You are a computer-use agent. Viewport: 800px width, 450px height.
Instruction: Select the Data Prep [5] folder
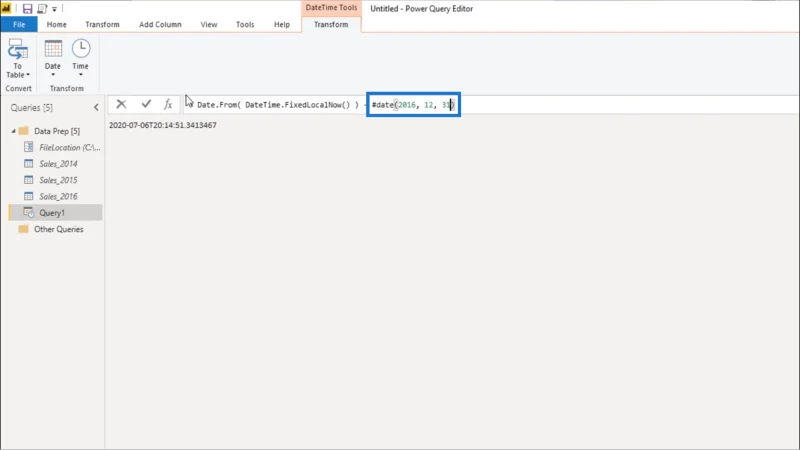57,131
